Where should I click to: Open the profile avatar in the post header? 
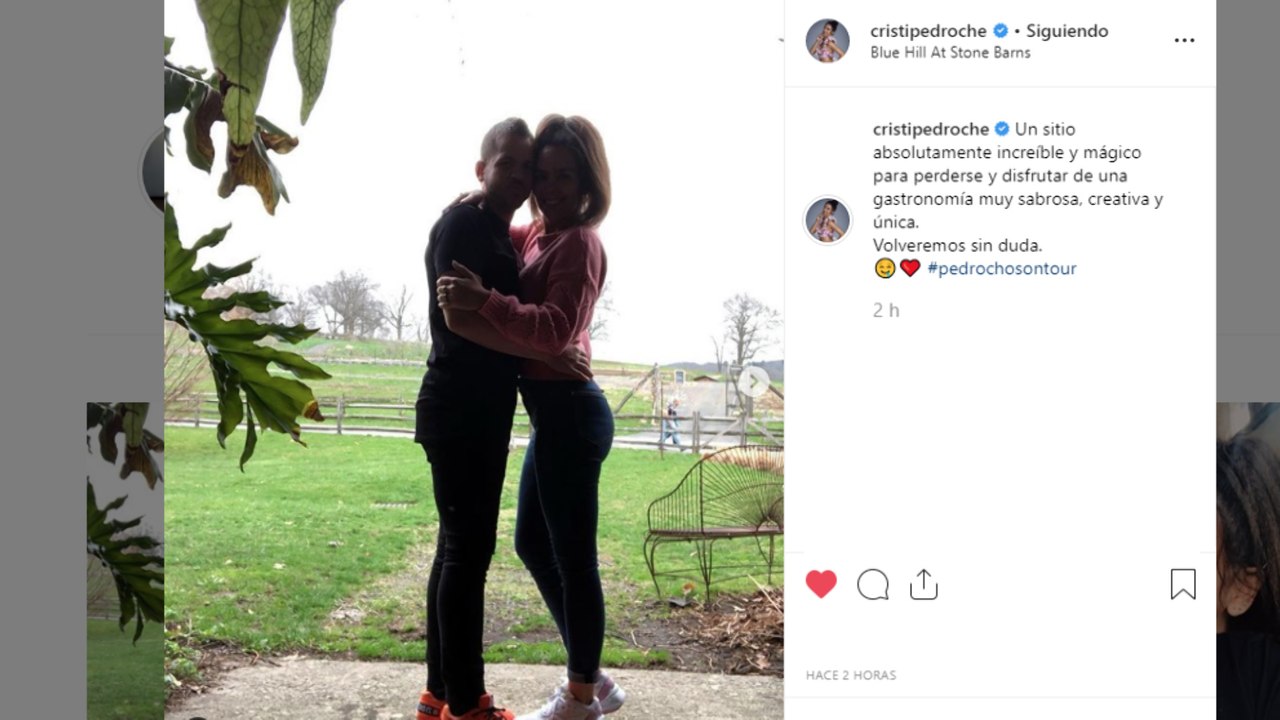pos(828,41)
